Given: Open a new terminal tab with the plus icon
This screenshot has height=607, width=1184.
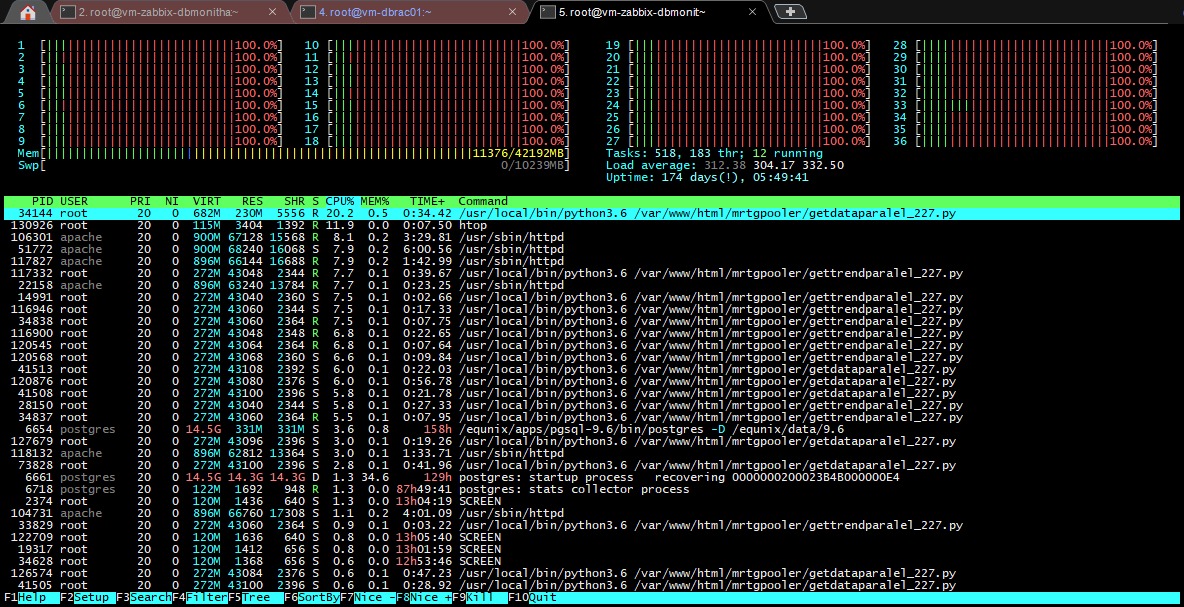Looking at the screenshot, I should [x=790, y=13].
